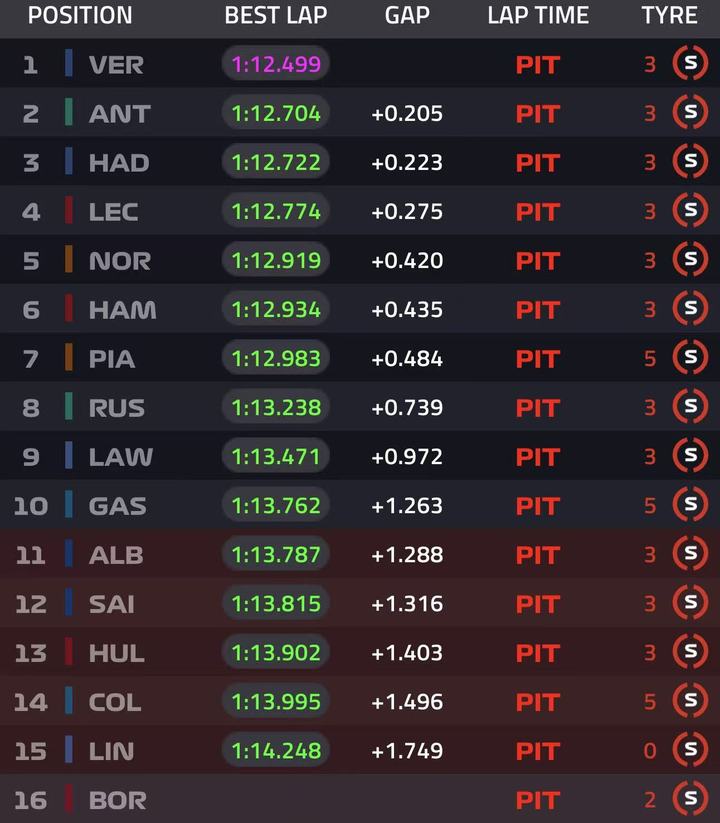The image size is (720, 823).
Task: Click the soft tyre icon in LIN's row
Action: [690, 750]
